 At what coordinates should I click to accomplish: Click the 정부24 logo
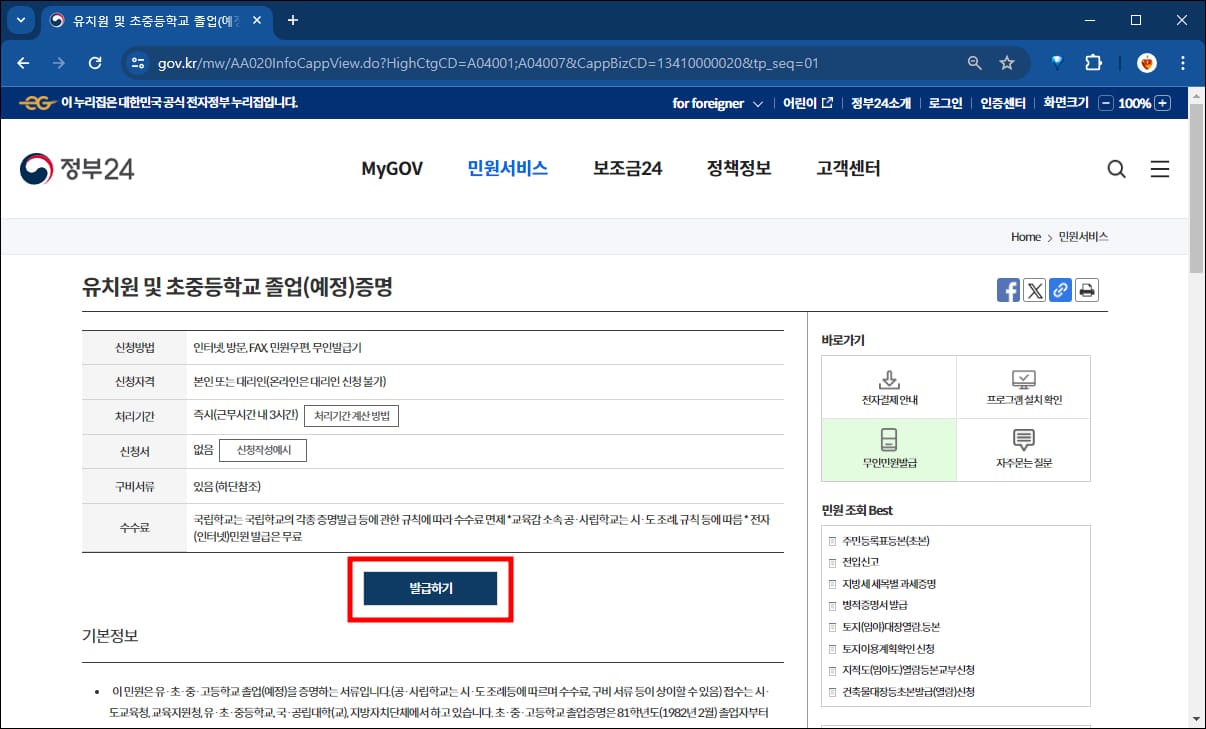click(x=77, y=168)
